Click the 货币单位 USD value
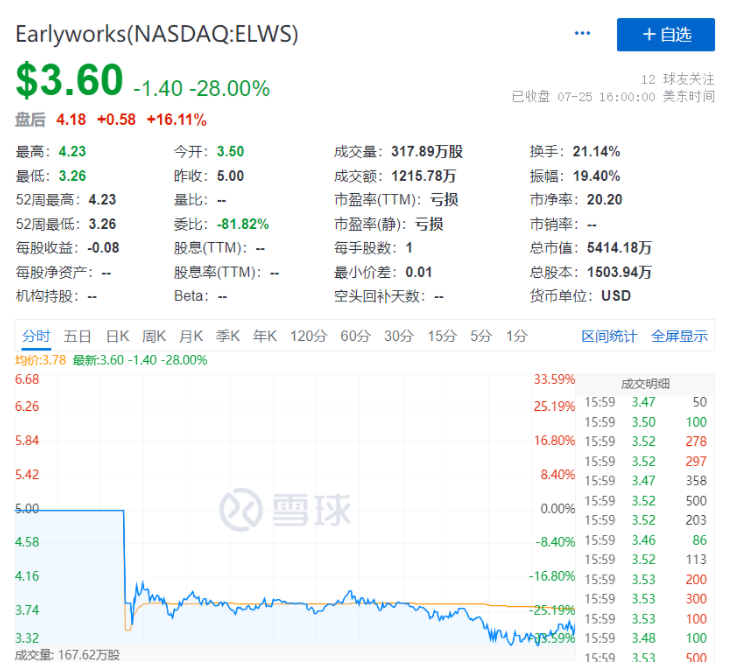 coord(616,296)
